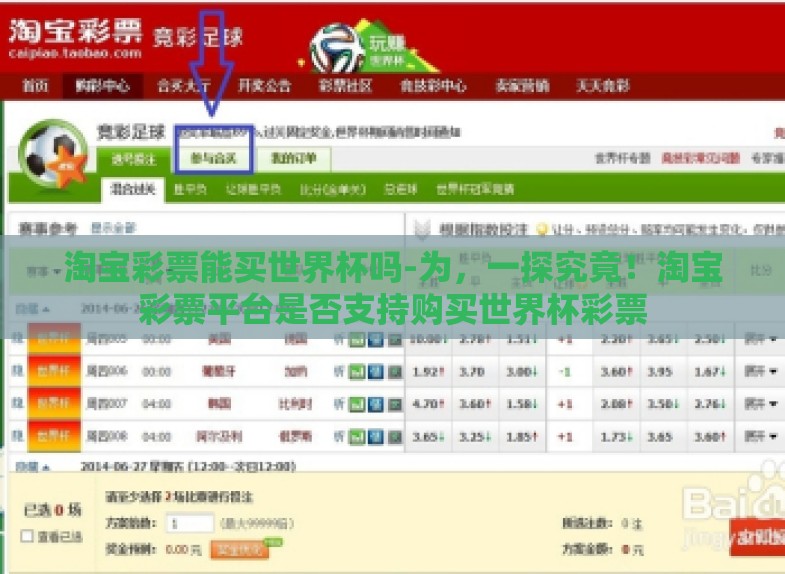
Task: Click 析 analysis link in the 周四006 row
Action: click(x=339, y=372)
